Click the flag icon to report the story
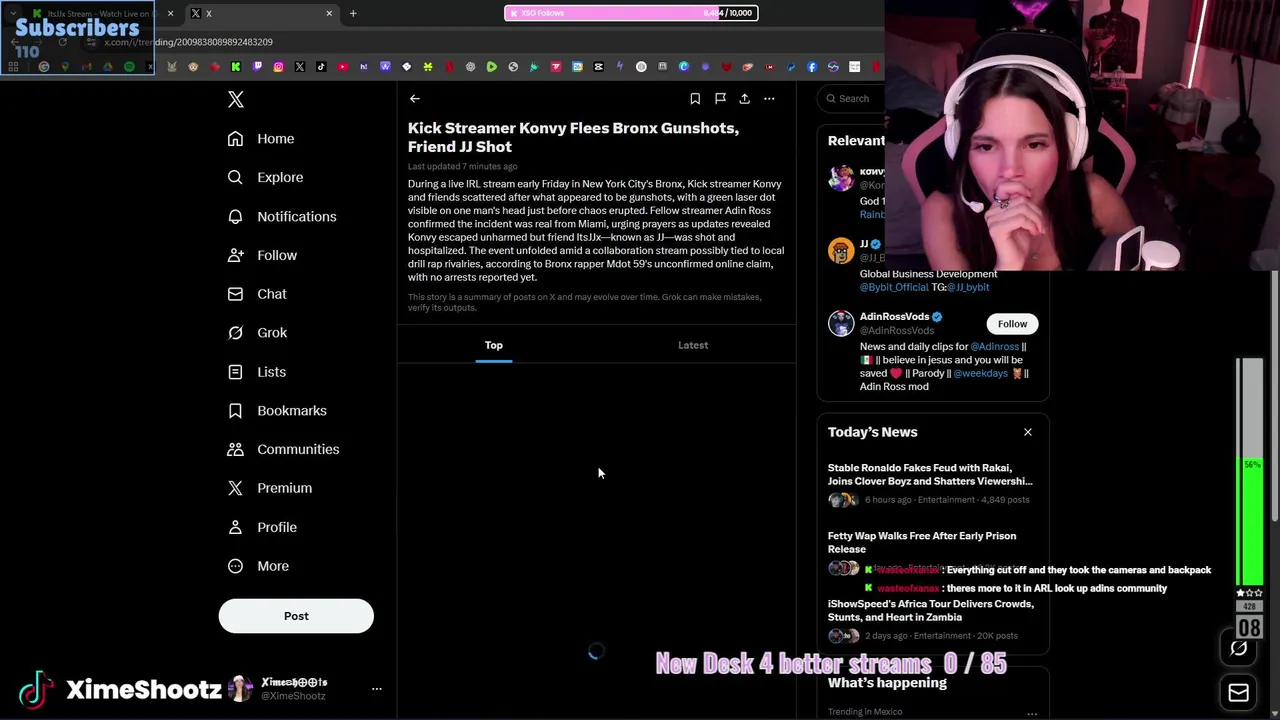 coord(720,98)
